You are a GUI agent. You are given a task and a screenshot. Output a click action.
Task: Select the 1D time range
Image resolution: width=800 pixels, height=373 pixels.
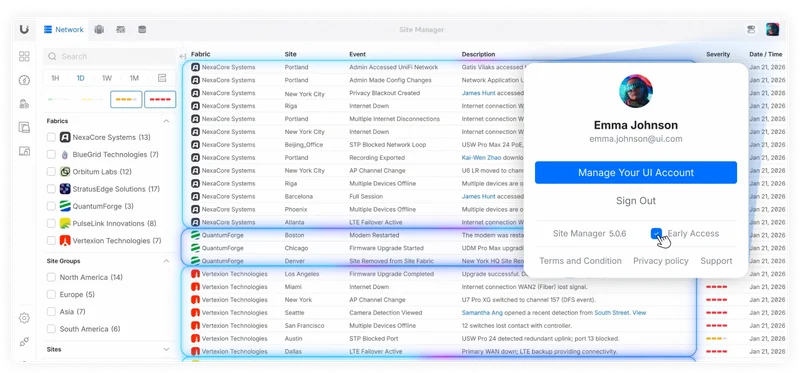click(81, 78)
